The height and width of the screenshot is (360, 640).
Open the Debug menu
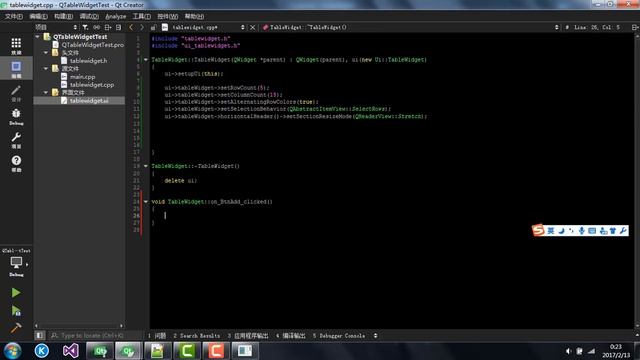pyautogui.click(x=89, y=16)
